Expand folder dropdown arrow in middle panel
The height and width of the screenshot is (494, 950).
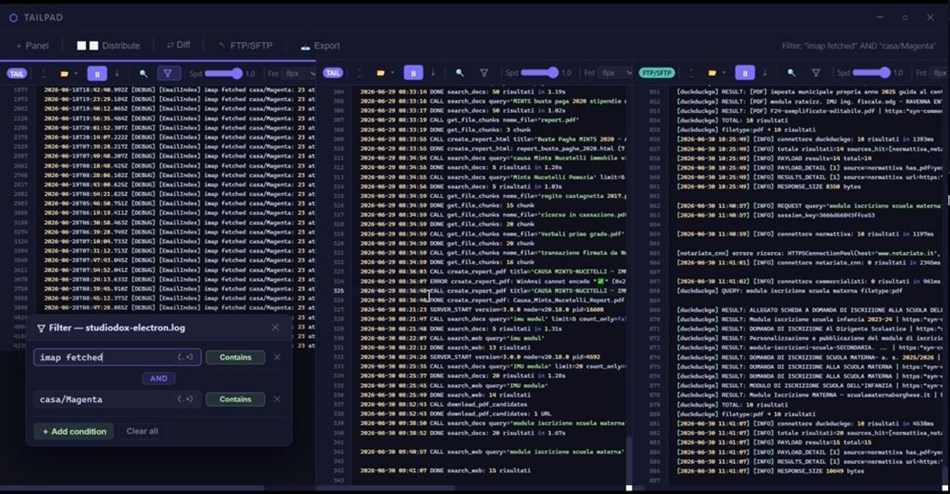(392, 73)
